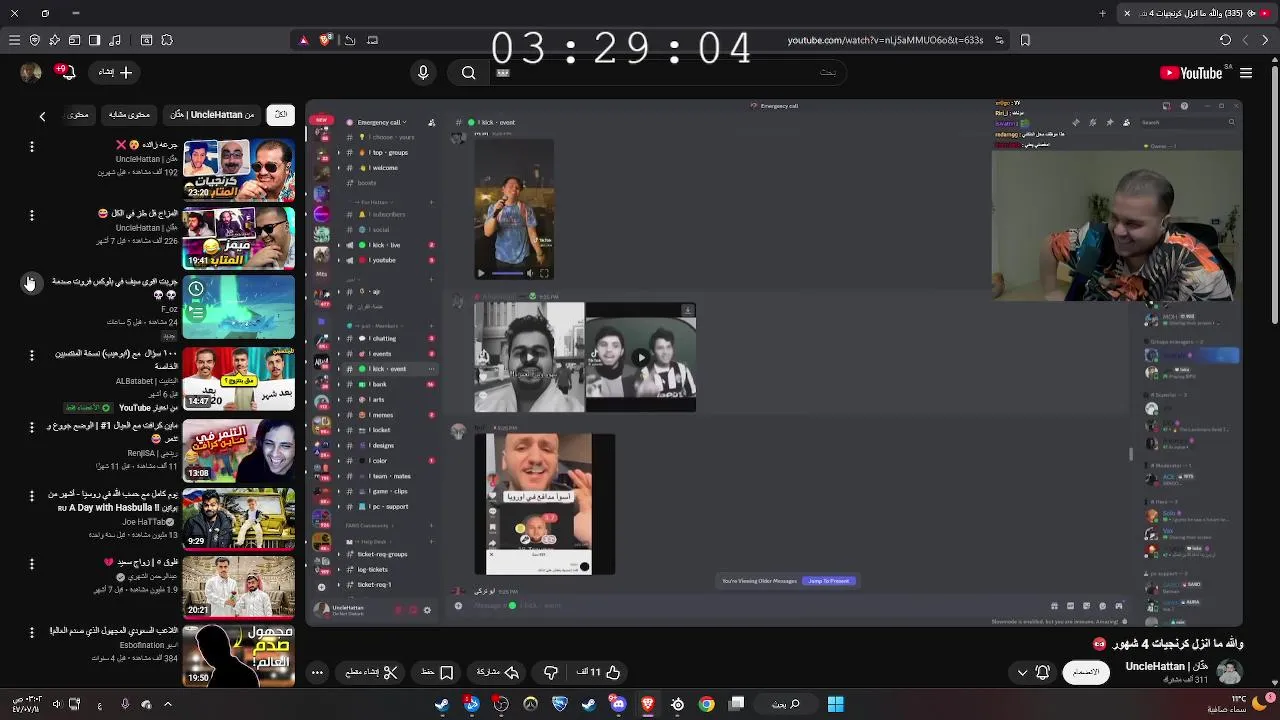Select the 'youtube' channel in the Discord video
Viewport: 1280px width, 720px height.
click(384, 260)
